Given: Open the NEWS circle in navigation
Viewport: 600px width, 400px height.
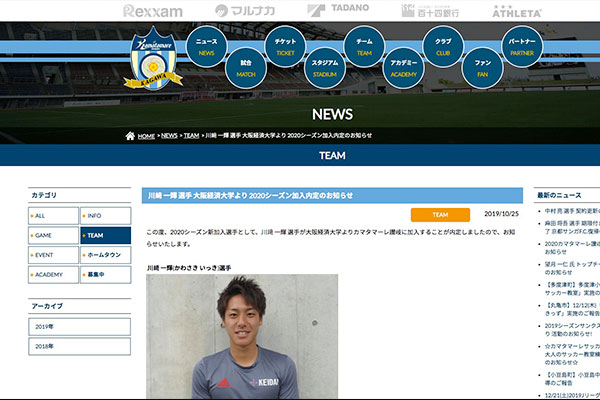Looking at the screenshot, I should point(206,47).
